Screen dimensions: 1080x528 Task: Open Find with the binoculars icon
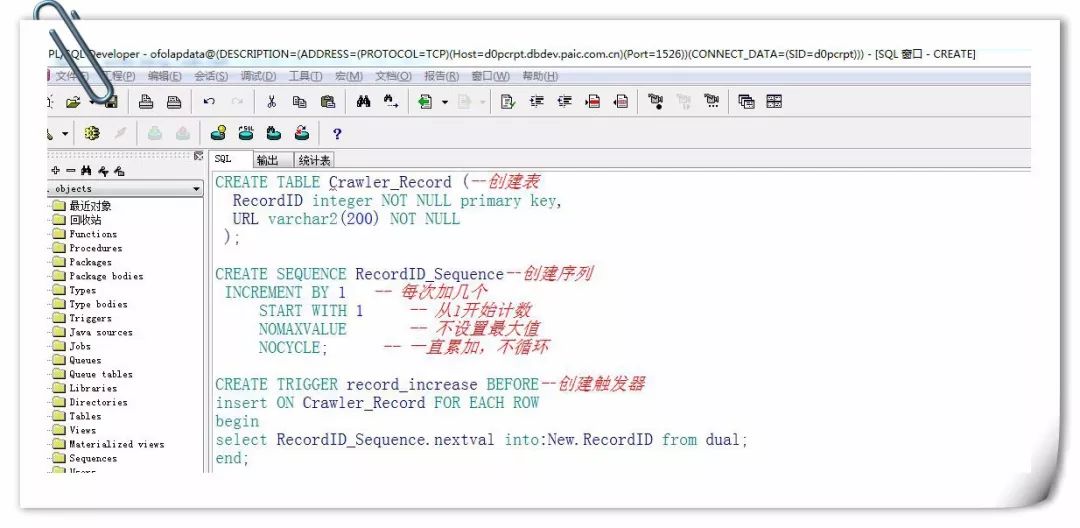[364, 103]
